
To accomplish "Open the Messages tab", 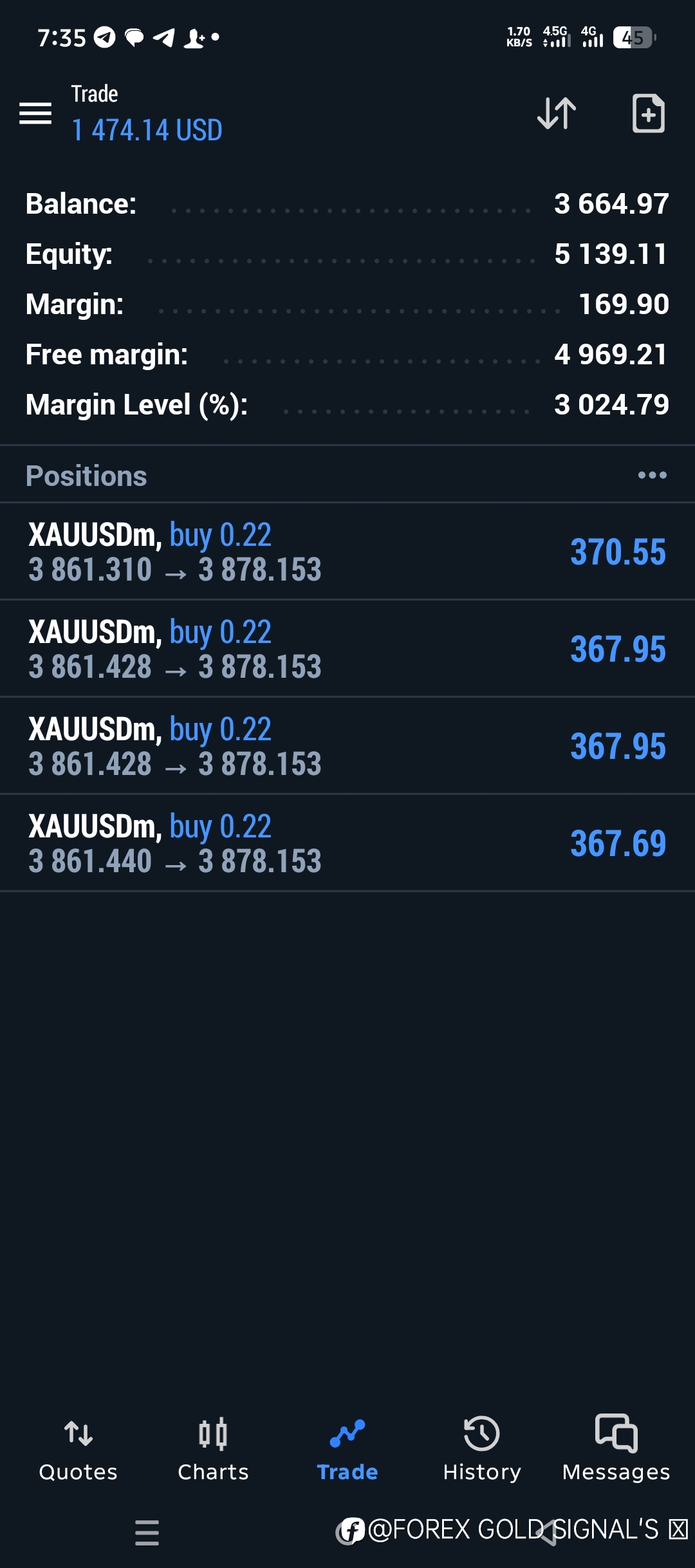I will pos(616,1448).
